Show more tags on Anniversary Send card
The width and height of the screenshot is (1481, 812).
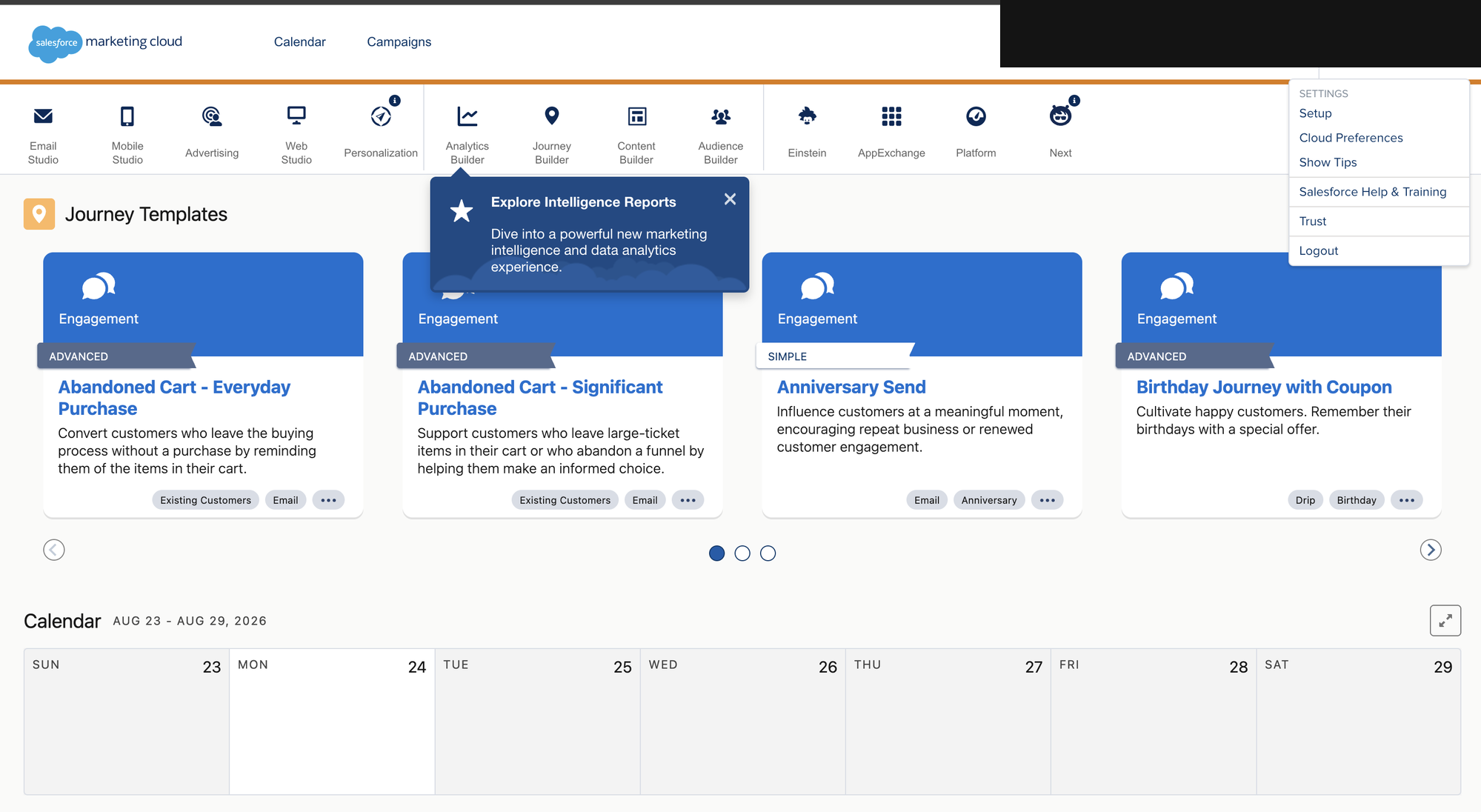pos(1048,500)
